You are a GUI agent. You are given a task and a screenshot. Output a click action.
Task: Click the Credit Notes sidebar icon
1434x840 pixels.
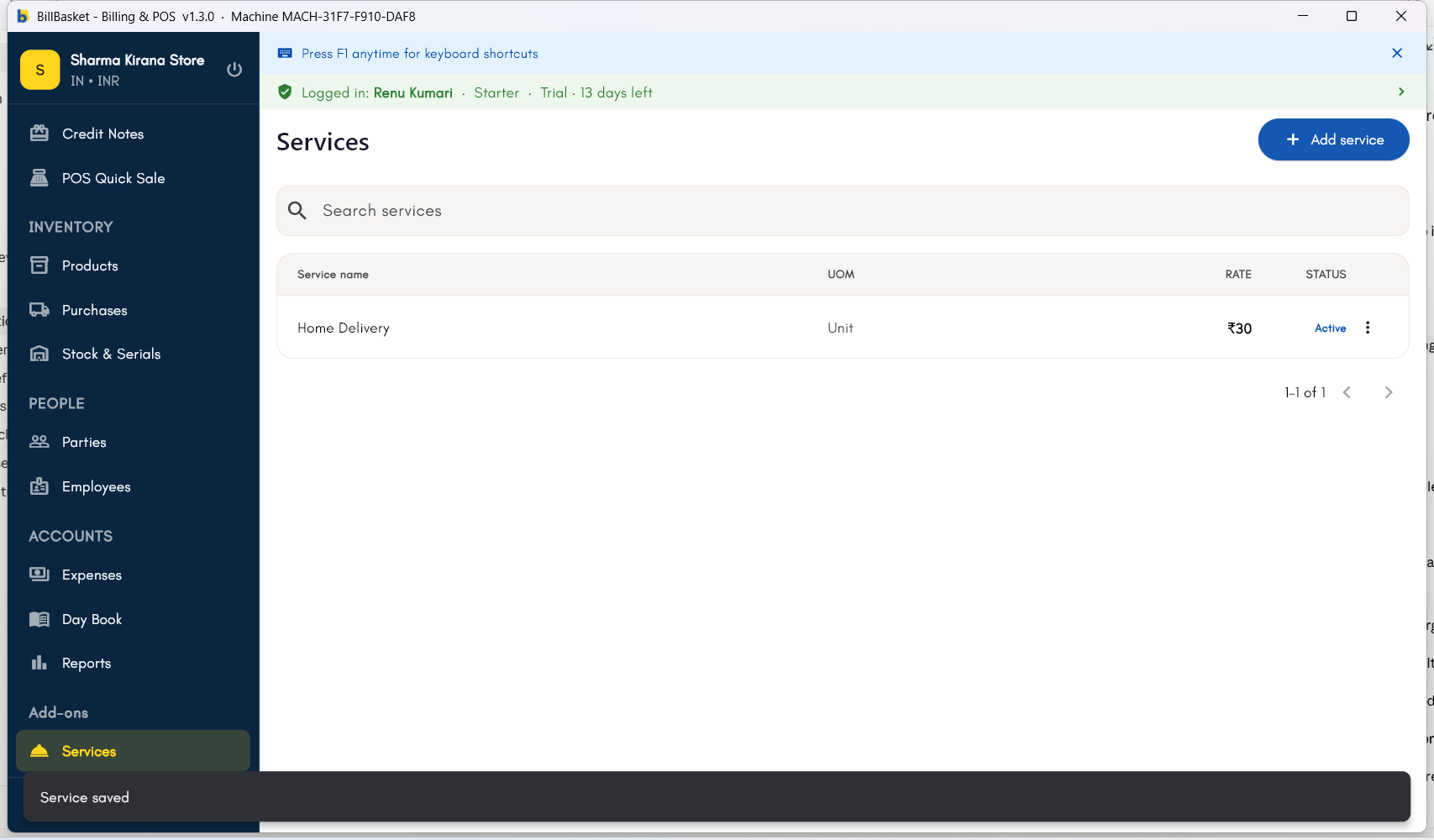tap(39, 133)
